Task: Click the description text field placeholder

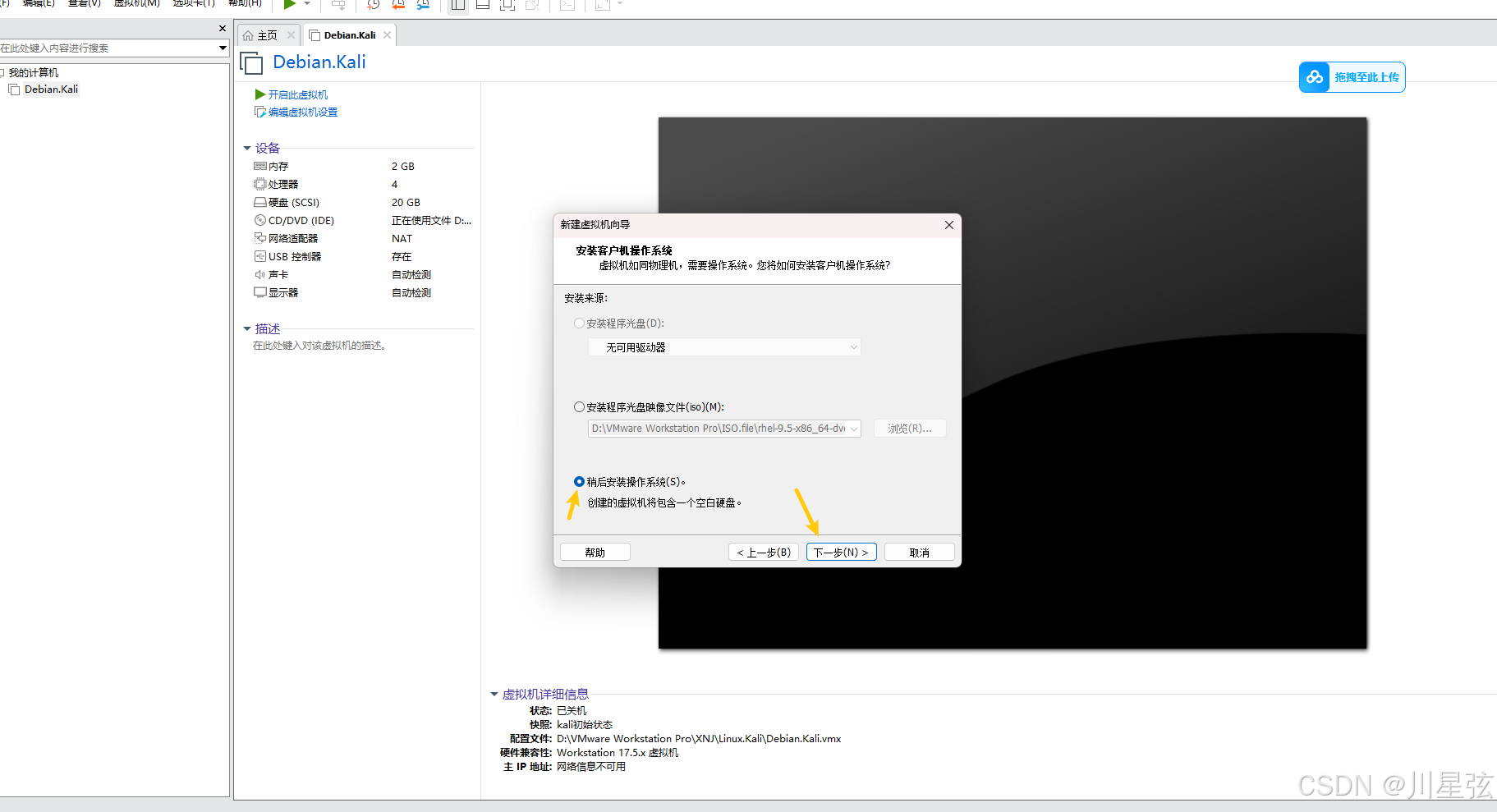Action: [x=319, y=346]
